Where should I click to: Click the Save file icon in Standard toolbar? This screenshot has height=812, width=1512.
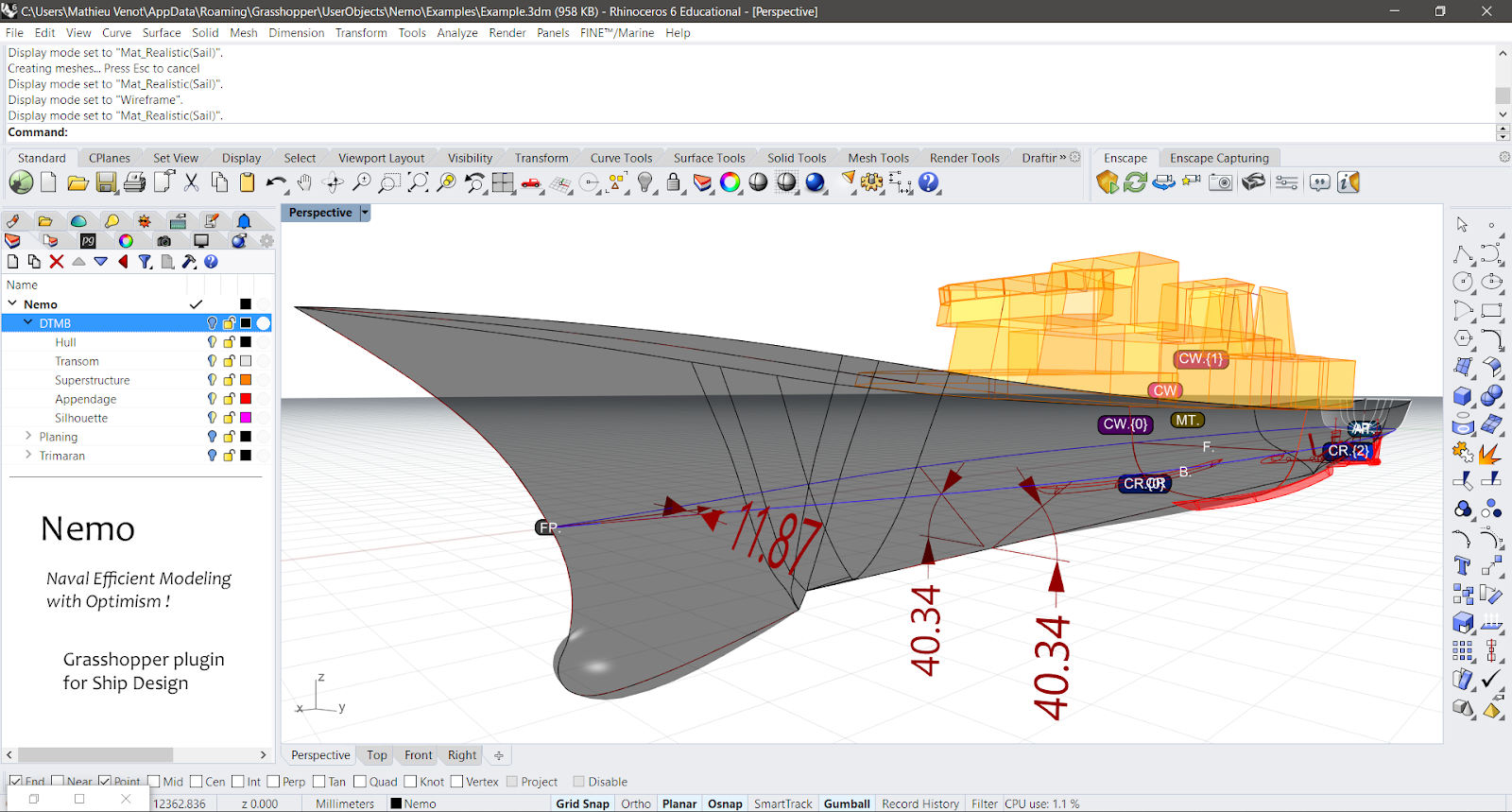coord(106,182)
